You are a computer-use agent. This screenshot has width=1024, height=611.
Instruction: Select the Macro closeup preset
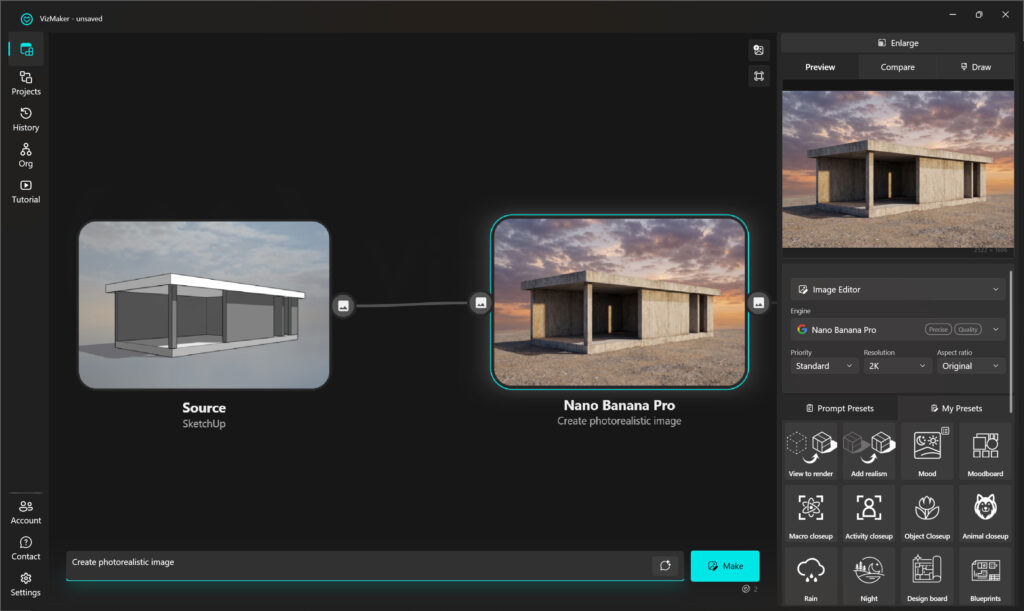(x=810, y=514)
